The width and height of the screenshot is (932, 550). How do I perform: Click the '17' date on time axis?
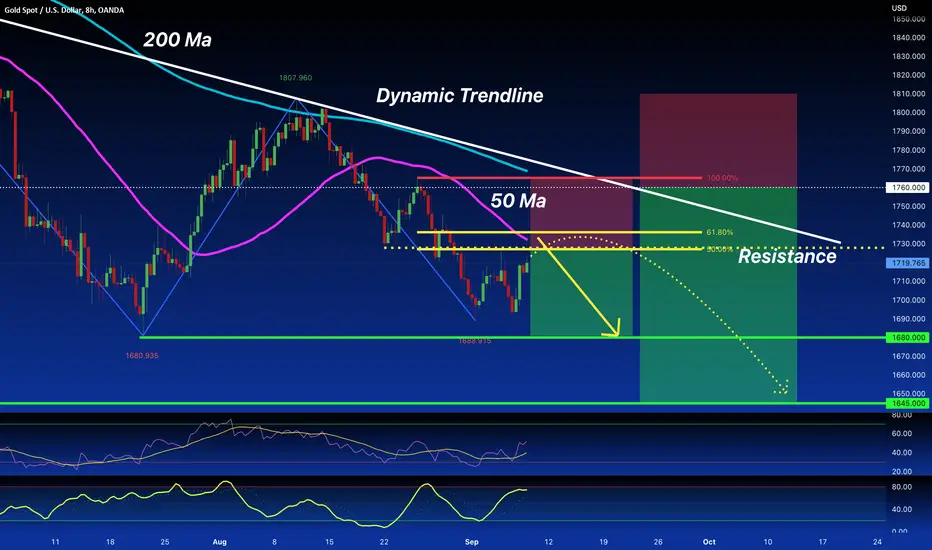point(823,542)
